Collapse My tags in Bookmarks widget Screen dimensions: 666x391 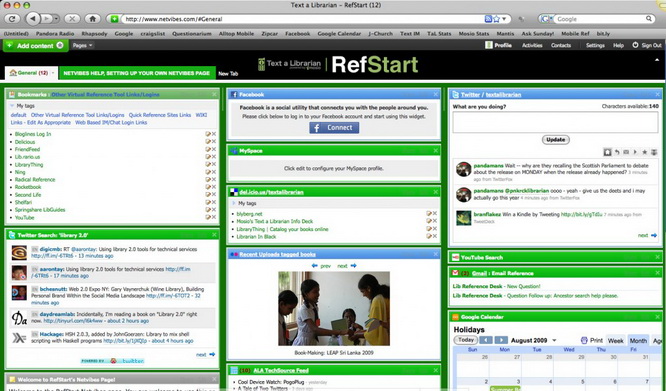pyautogui.click(x=12, y=106)
